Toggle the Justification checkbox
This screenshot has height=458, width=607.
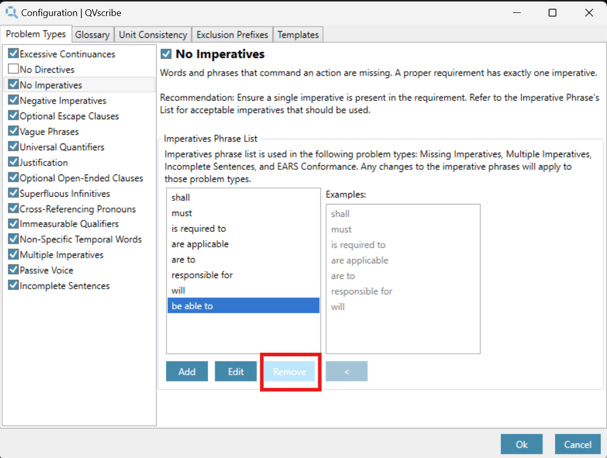coord(13,162)
